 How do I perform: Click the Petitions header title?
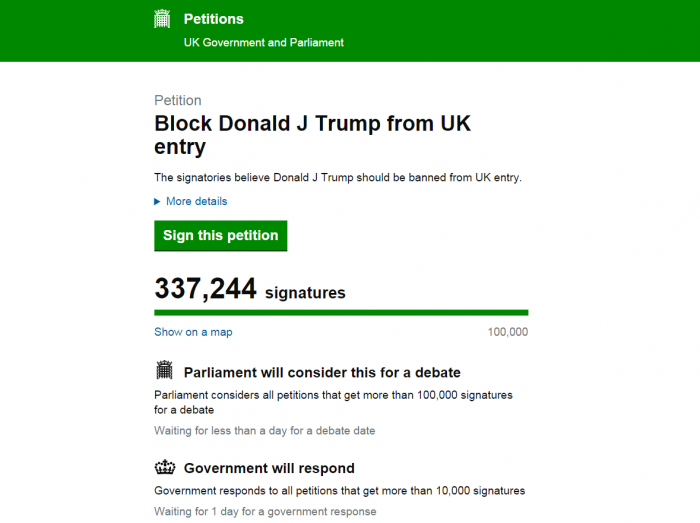(x=213, y=19)
